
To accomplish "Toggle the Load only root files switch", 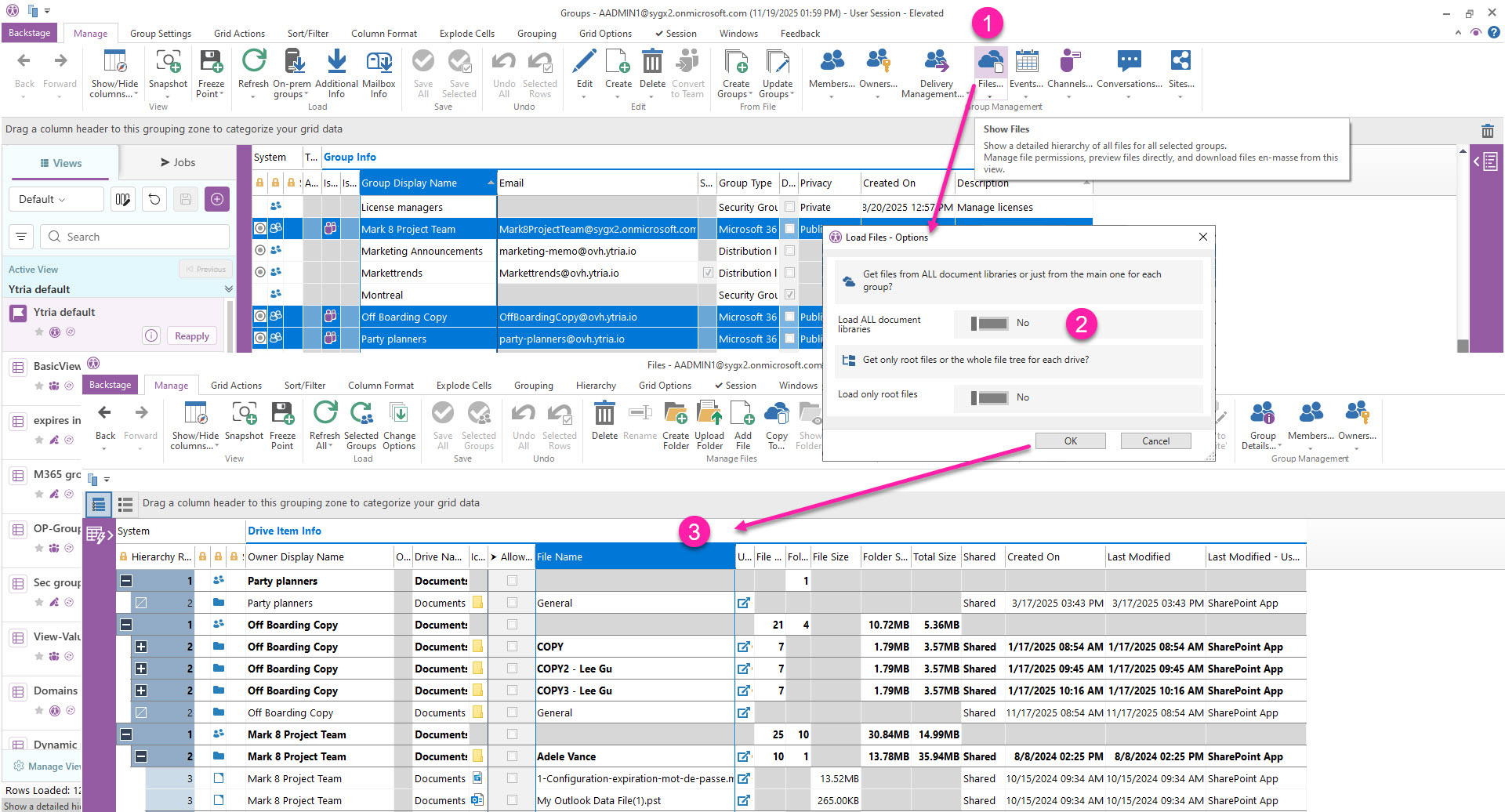I will click(989, 398).
